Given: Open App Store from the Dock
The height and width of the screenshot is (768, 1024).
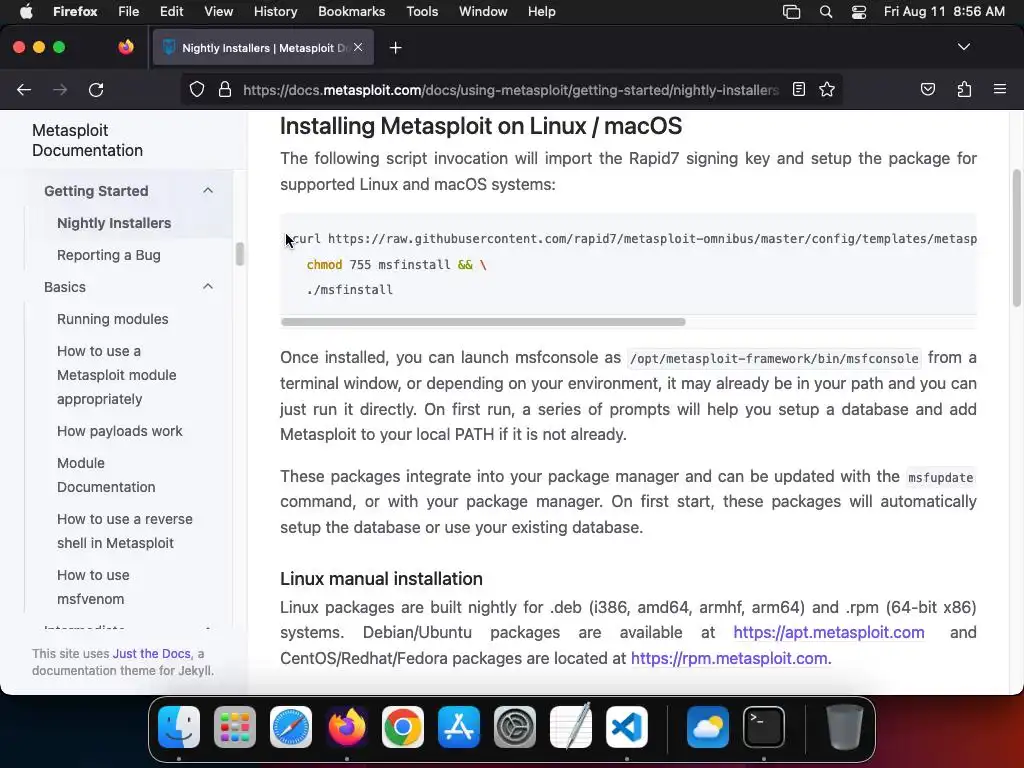Looking at the screenshot, I should [x=458, y=727].
